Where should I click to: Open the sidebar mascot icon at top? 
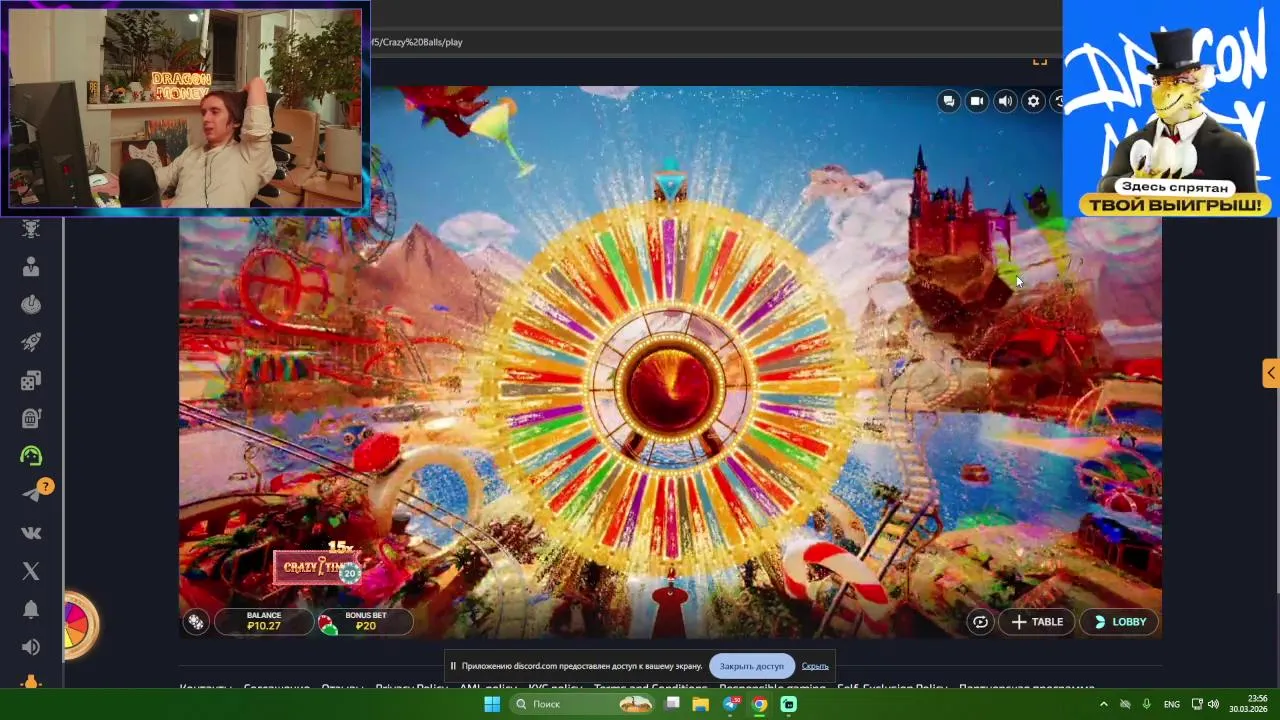pyautogui.click(x=31, y=229)
